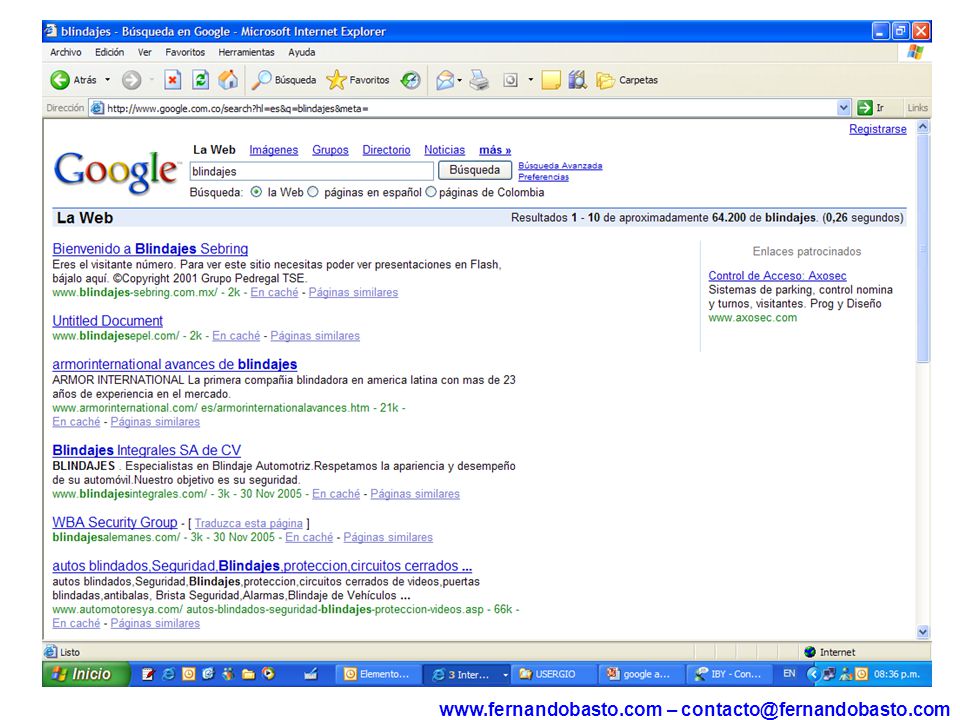960x720 pixels.
Task: Open 'Bienvenido a Blindajes Sebring' result
Action: coord(150,249)
